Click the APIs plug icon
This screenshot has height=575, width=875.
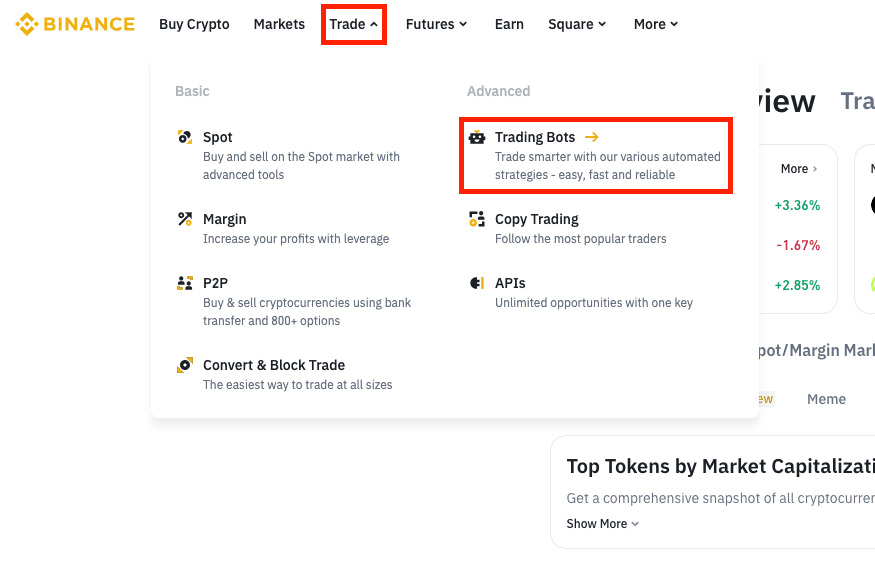[477, 283]
